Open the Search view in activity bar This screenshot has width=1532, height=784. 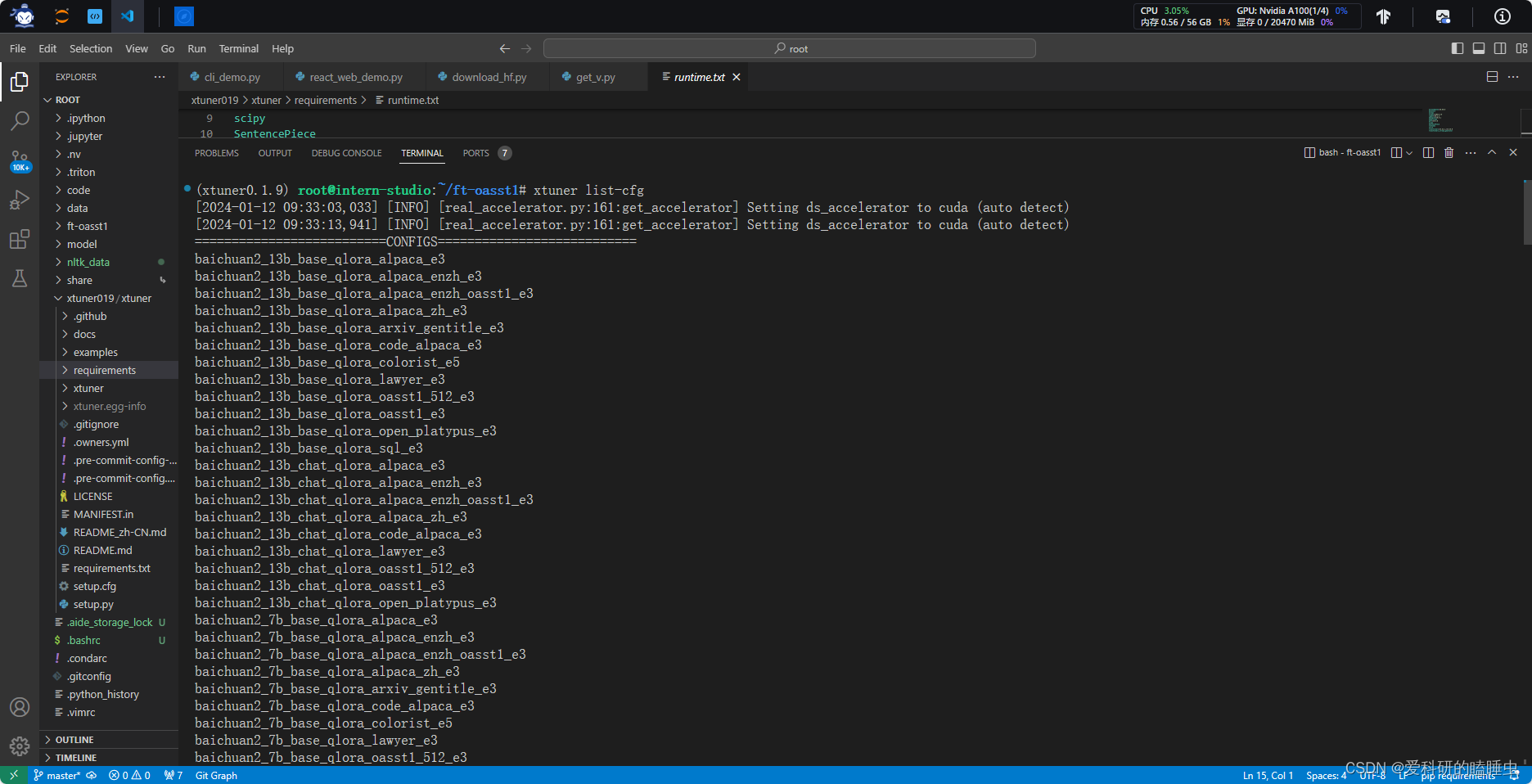pyautogui.click(x=20, y=121)
